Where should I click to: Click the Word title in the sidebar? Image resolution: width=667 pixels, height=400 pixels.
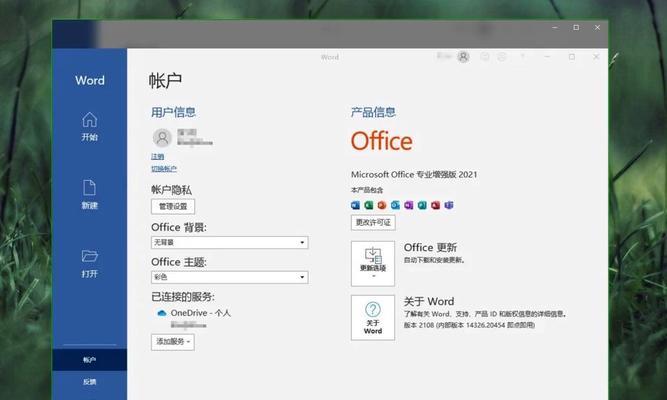tap(90, 80)
